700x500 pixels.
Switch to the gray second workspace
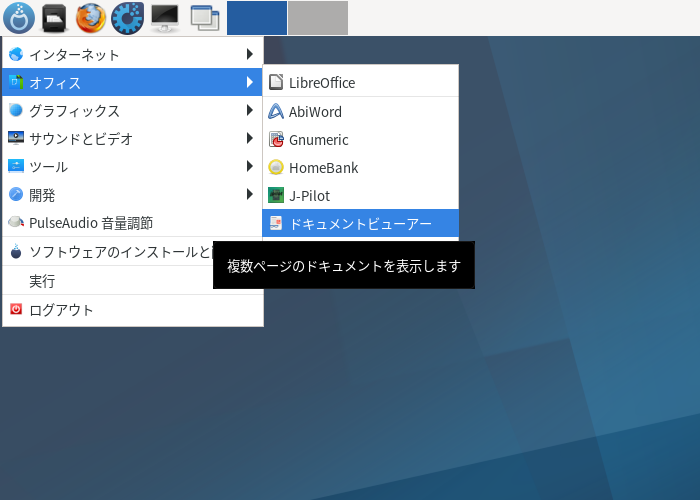click(318, 18)
